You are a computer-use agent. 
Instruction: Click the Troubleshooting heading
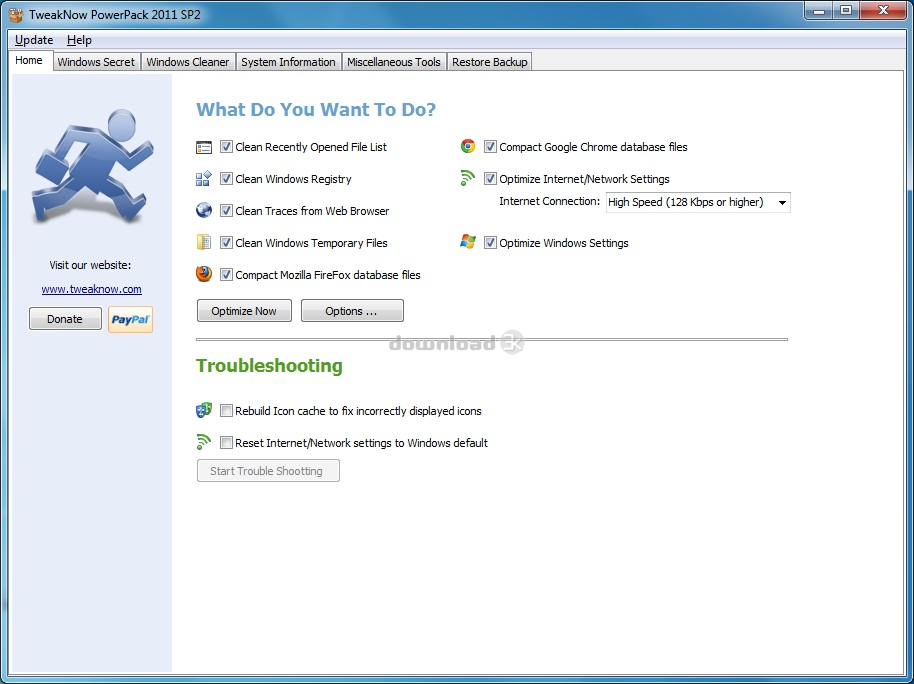click(x=269, y=366)
